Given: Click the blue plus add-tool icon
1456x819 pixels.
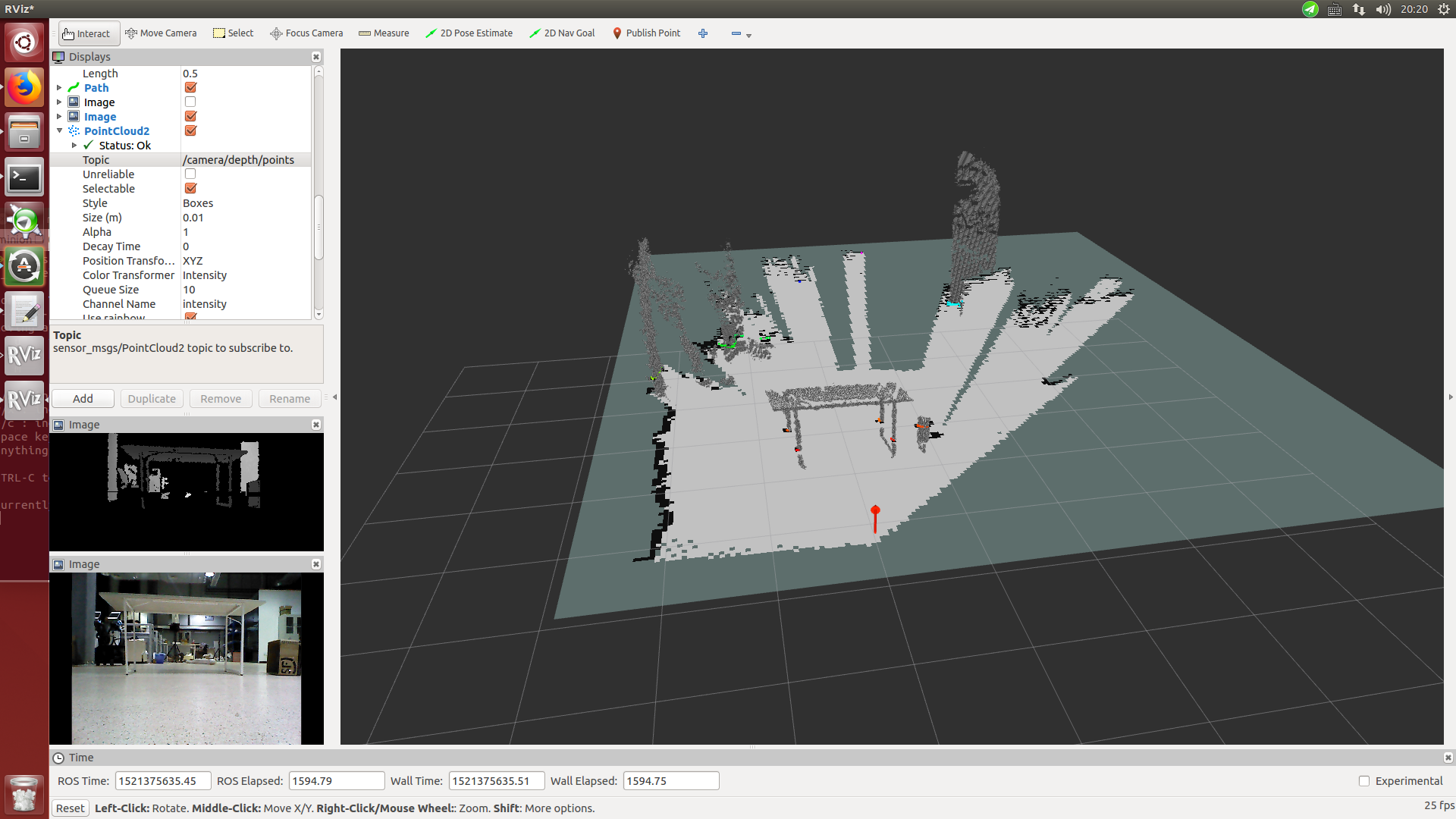Looking at the screenshot, I should point(703,33).
